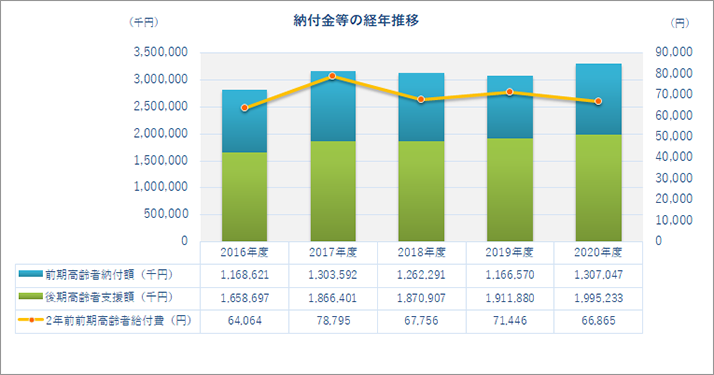Screen dimensions: 714x375
Task: Select the table cell 78,795
Action: coord(333,321)
